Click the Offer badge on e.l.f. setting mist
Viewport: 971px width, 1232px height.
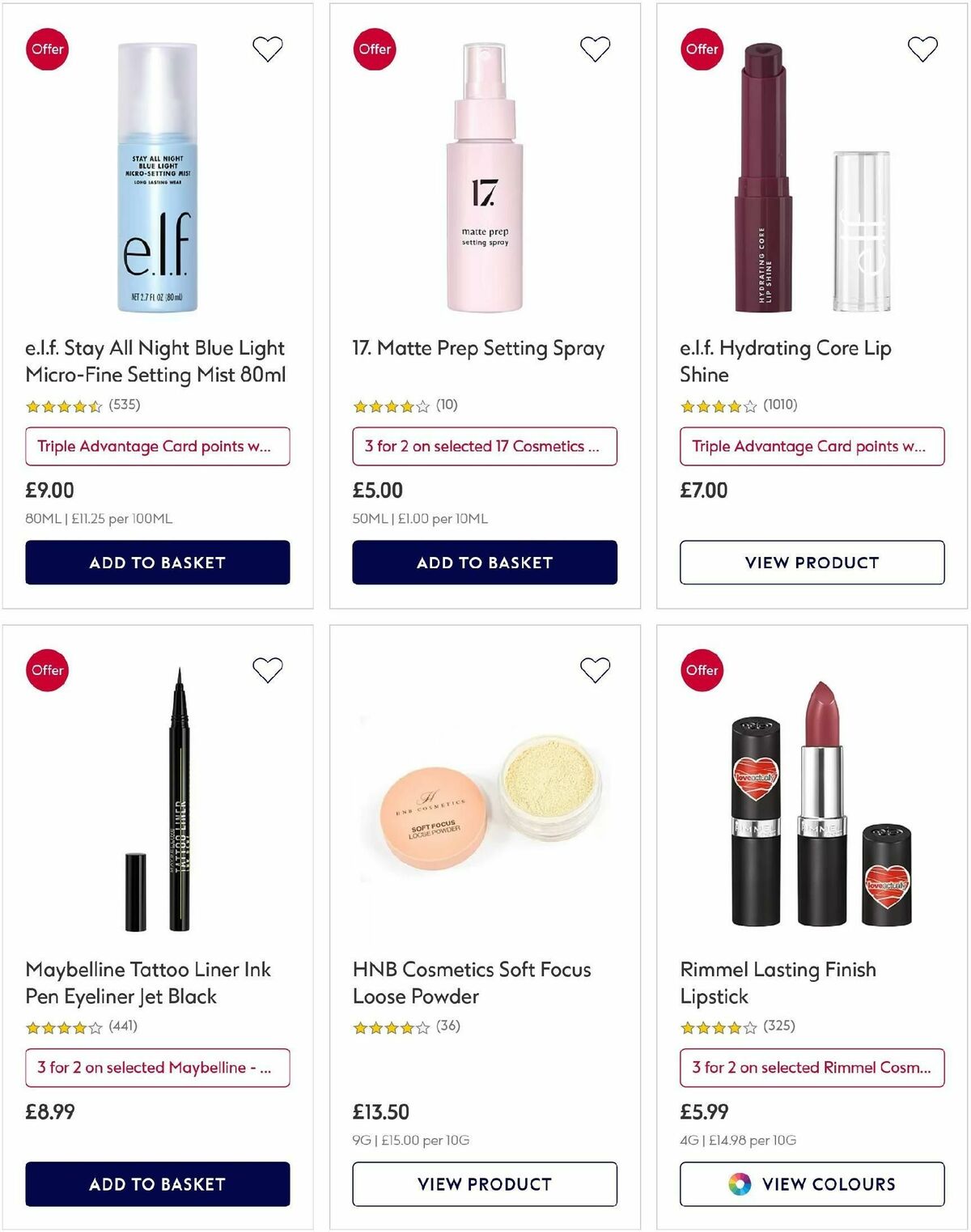[46, 49]
